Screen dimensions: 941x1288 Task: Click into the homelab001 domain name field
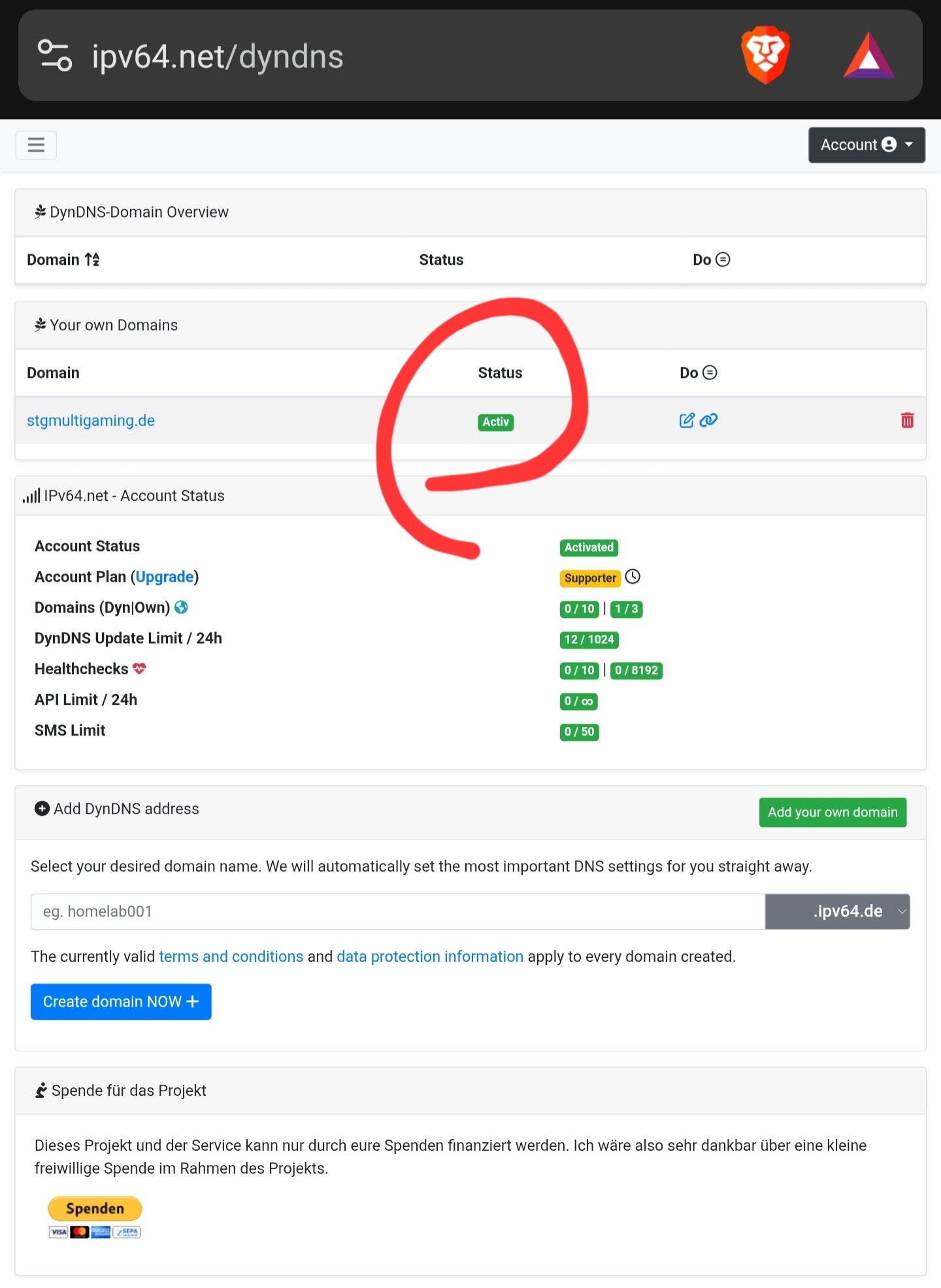pos(397,911)
